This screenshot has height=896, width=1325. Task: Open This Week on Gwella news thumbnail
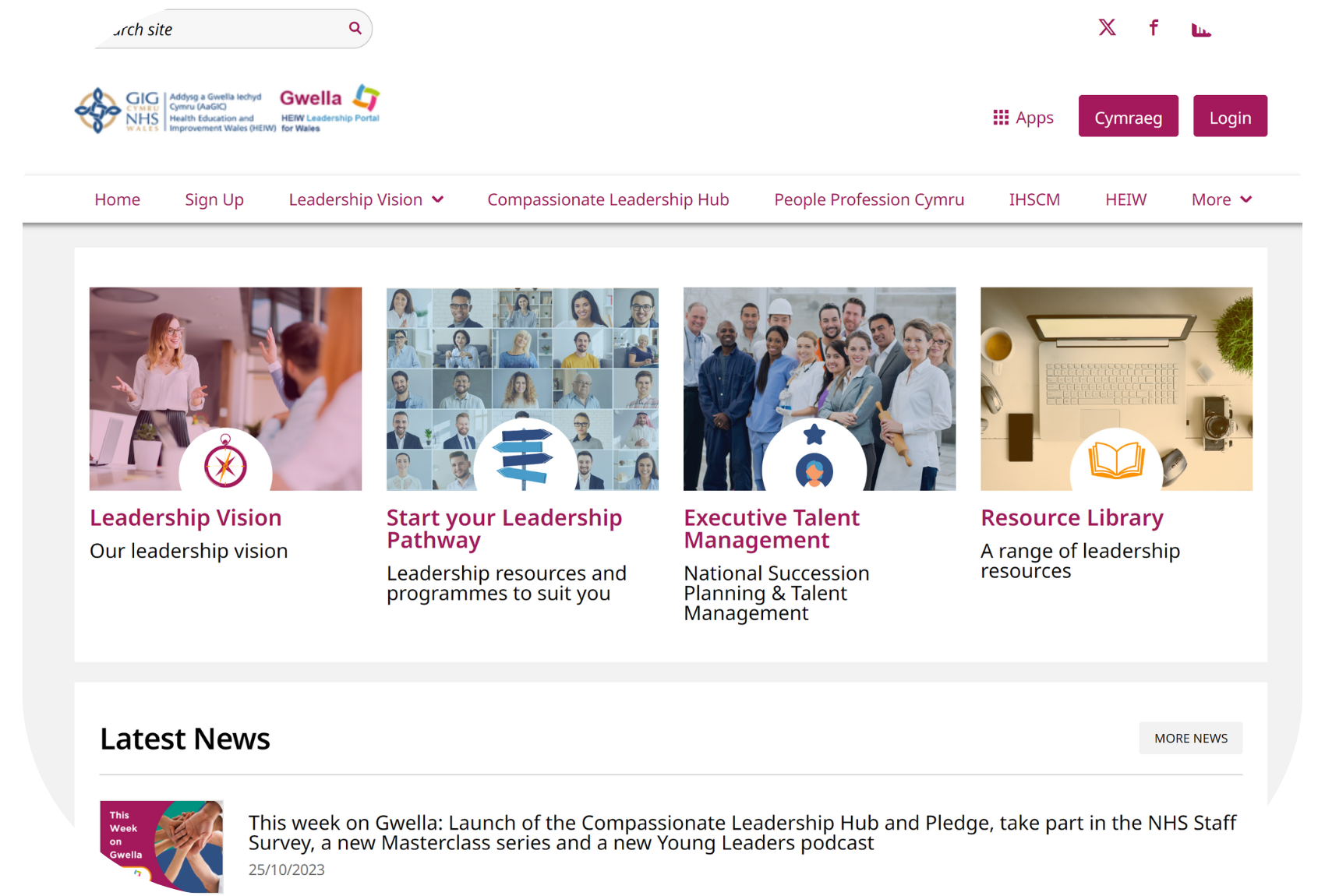[x=161, y=846]
